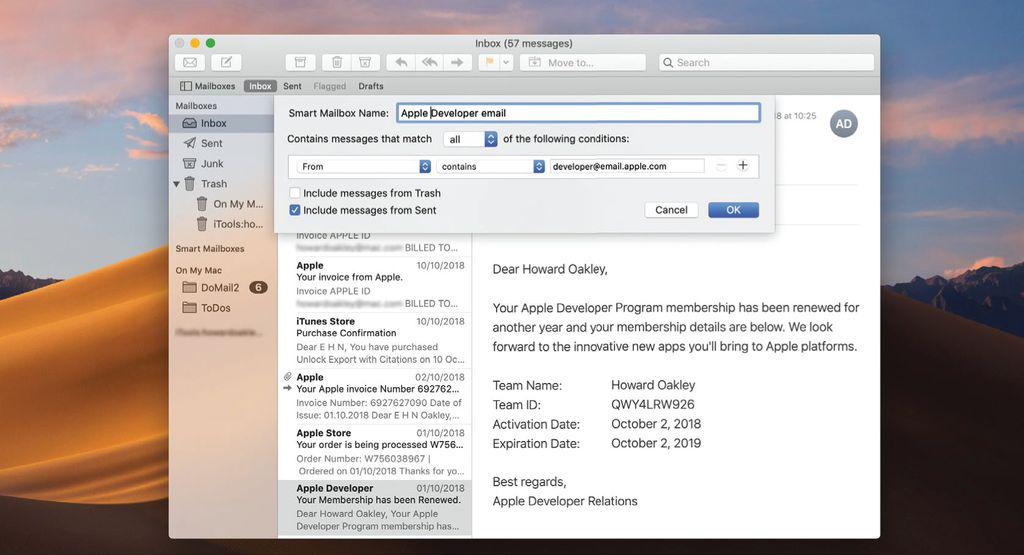The image size is (1024, 555).
Task: Click the Search field
Action: pos(766,63)
